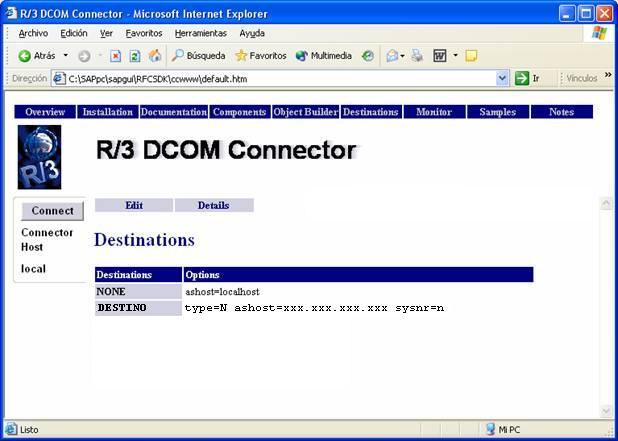Screen dimensions: 618x441
Task: Open the History icon in toolbar
Action: click(368, 56)
